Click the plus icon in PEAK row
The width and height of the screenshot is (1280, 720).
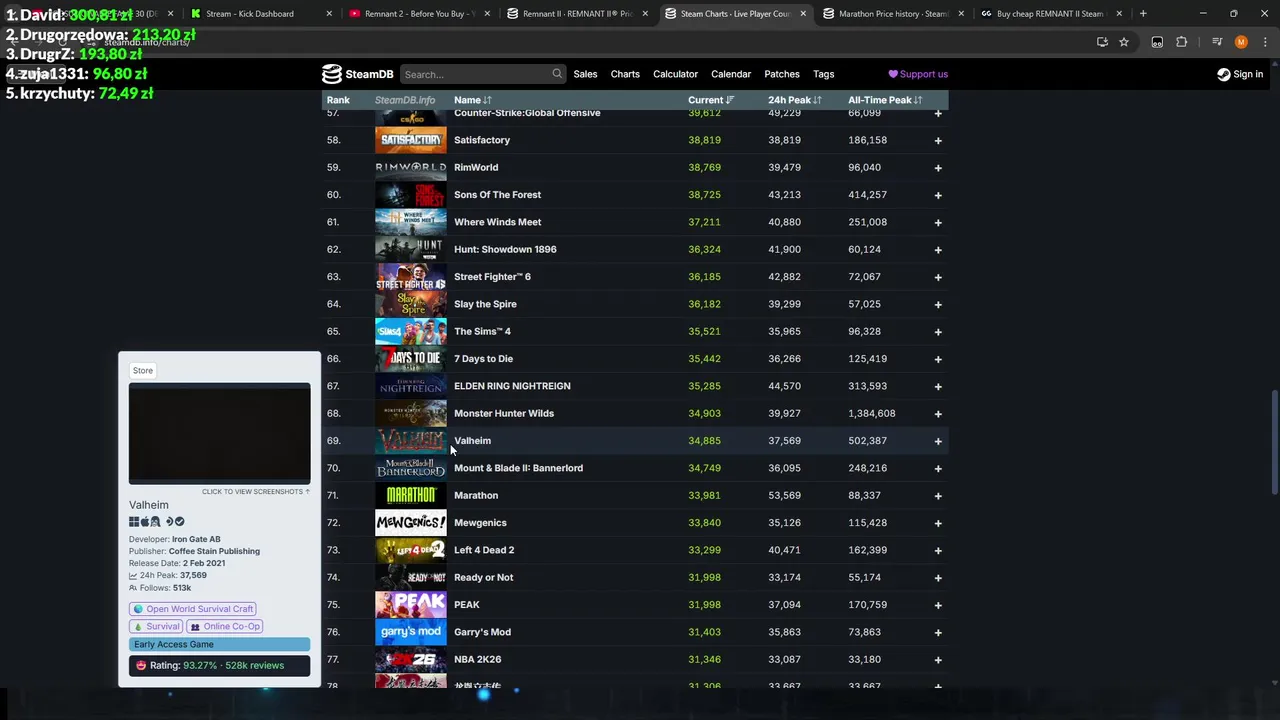point(938,605)
